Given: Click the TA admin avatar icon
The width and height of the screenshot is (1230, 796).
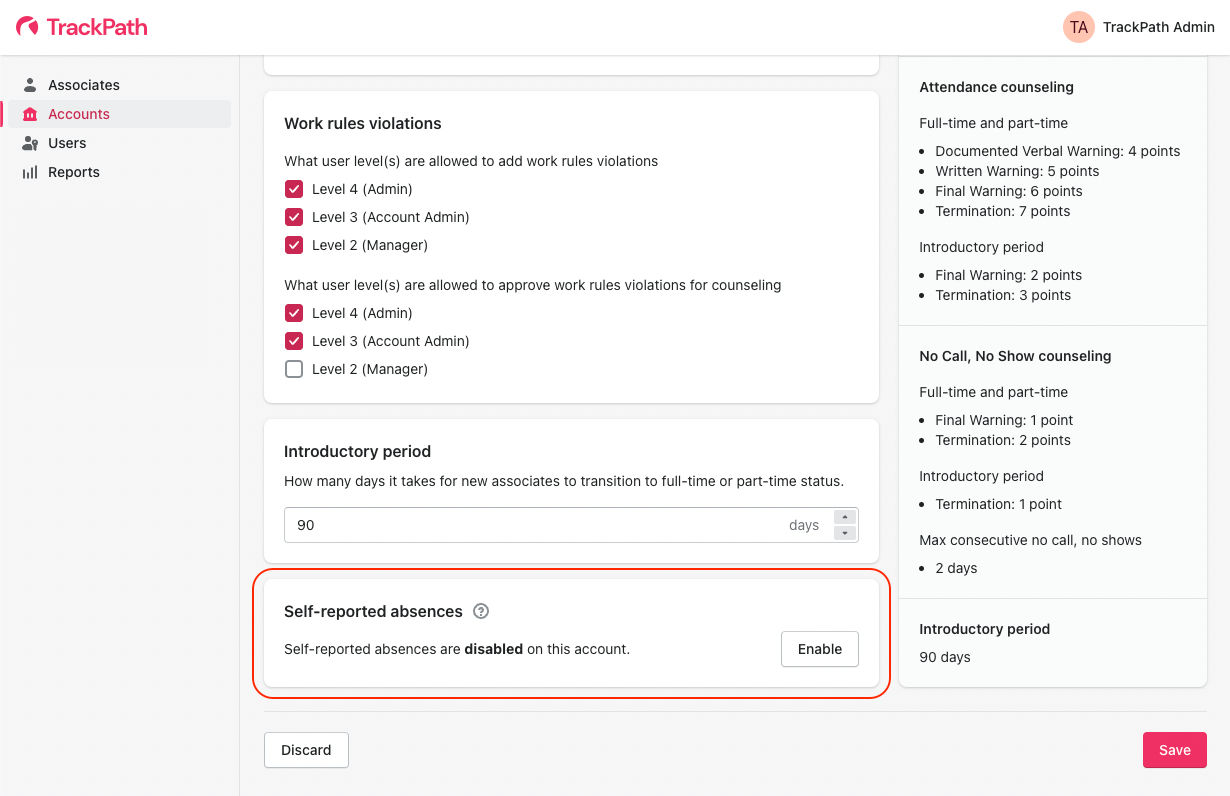Looking at the screenshot, I should point(1078,27).
